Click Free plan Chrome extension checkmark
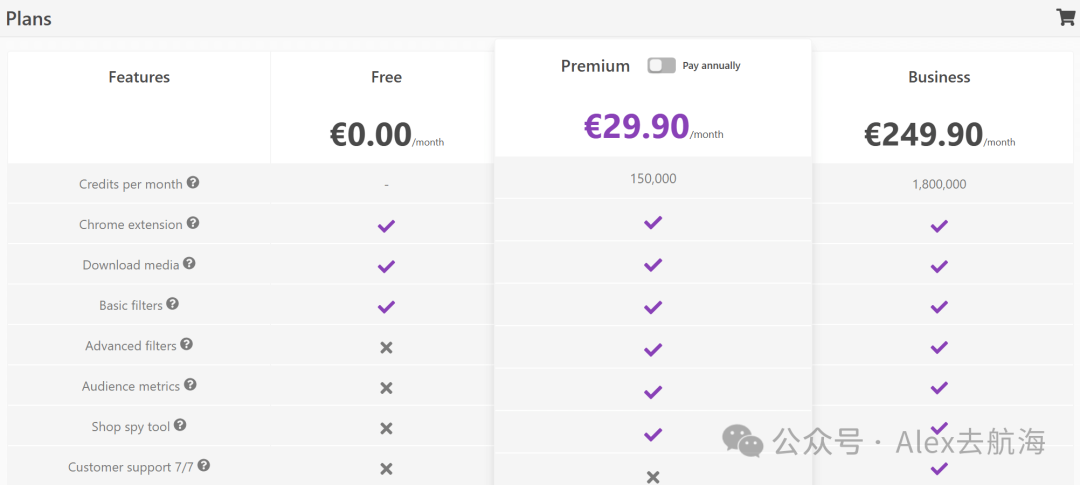 (x=386, y=226)
